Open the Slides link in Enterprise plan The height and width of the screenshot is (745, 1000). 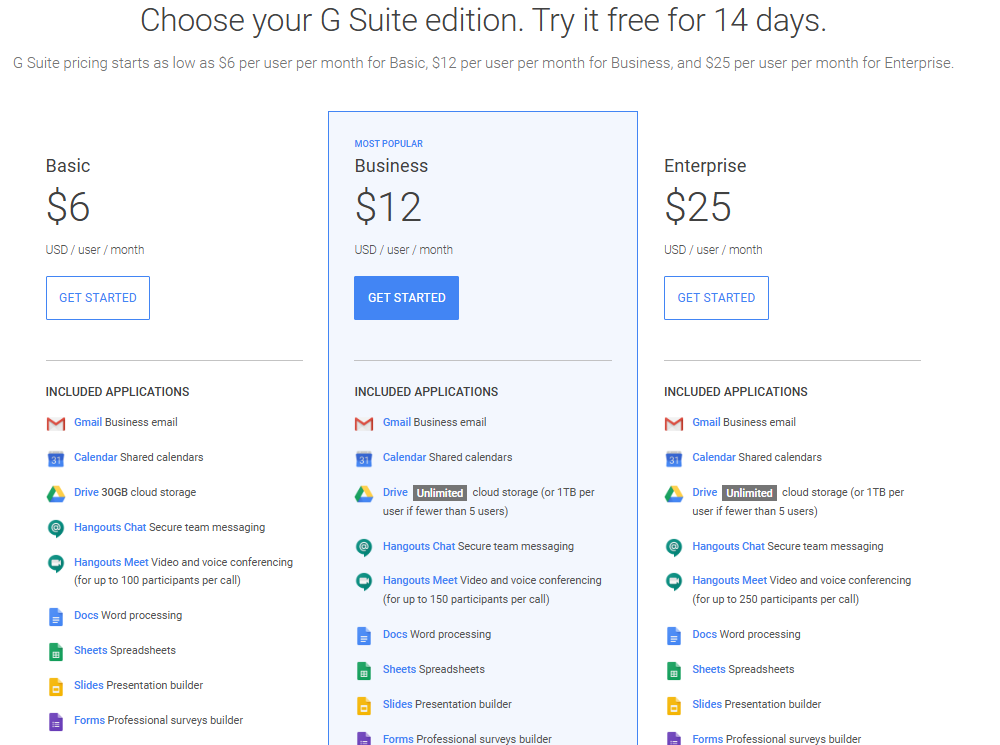[707, 704]
